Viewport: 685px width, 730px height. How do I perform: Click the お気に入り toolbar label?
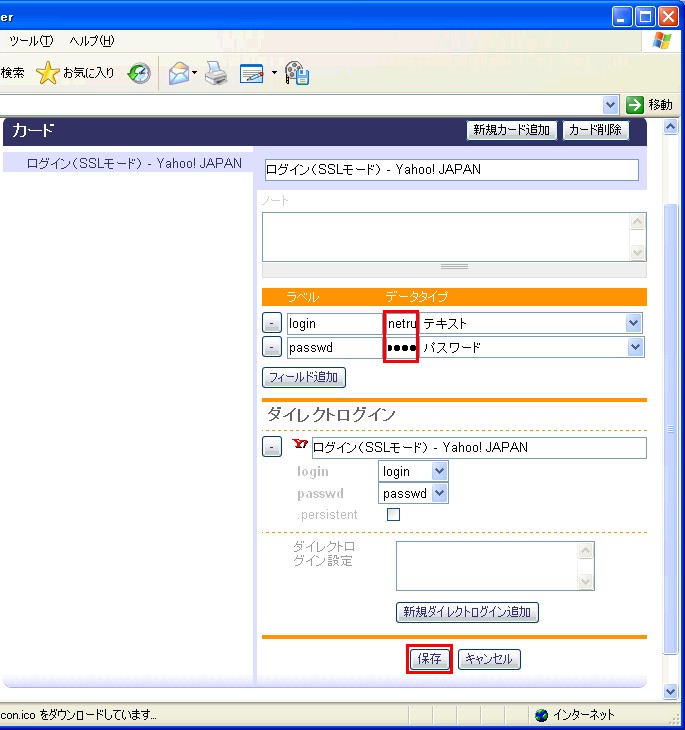tap(88, 73)
